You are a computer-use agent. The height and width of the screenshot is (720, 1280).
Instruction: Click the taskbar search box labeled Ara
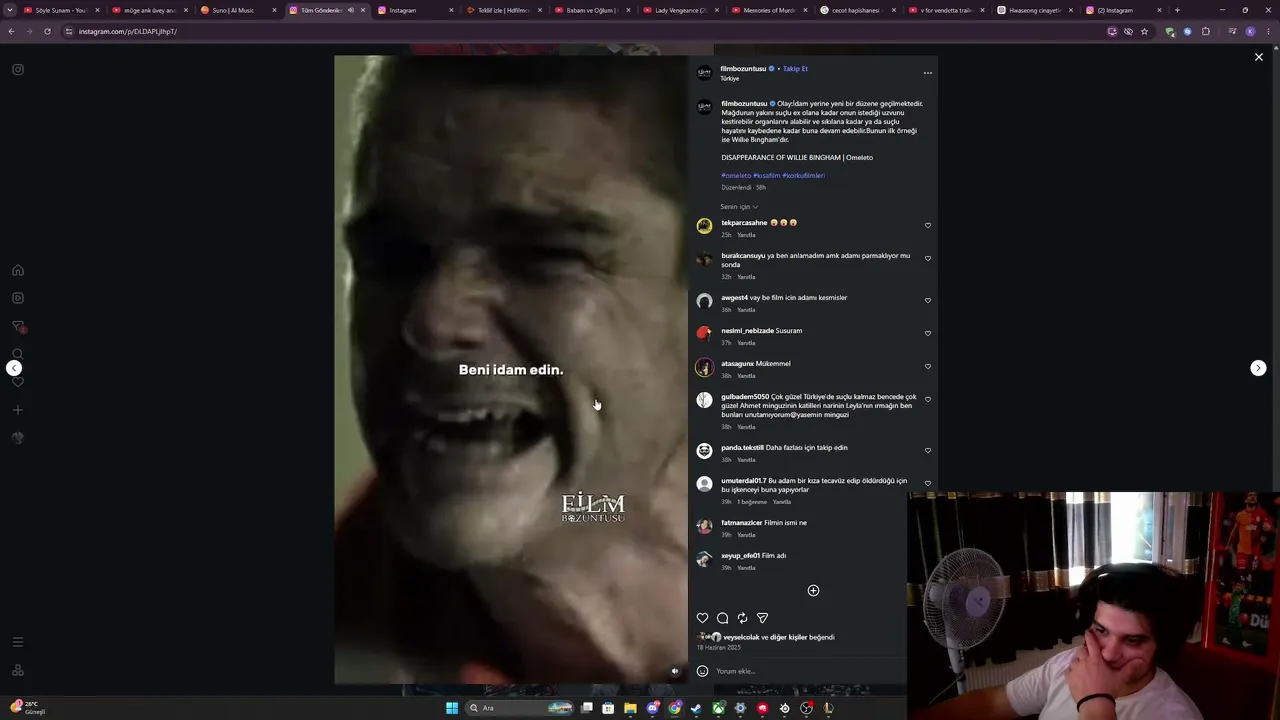[x=521, y=708]
